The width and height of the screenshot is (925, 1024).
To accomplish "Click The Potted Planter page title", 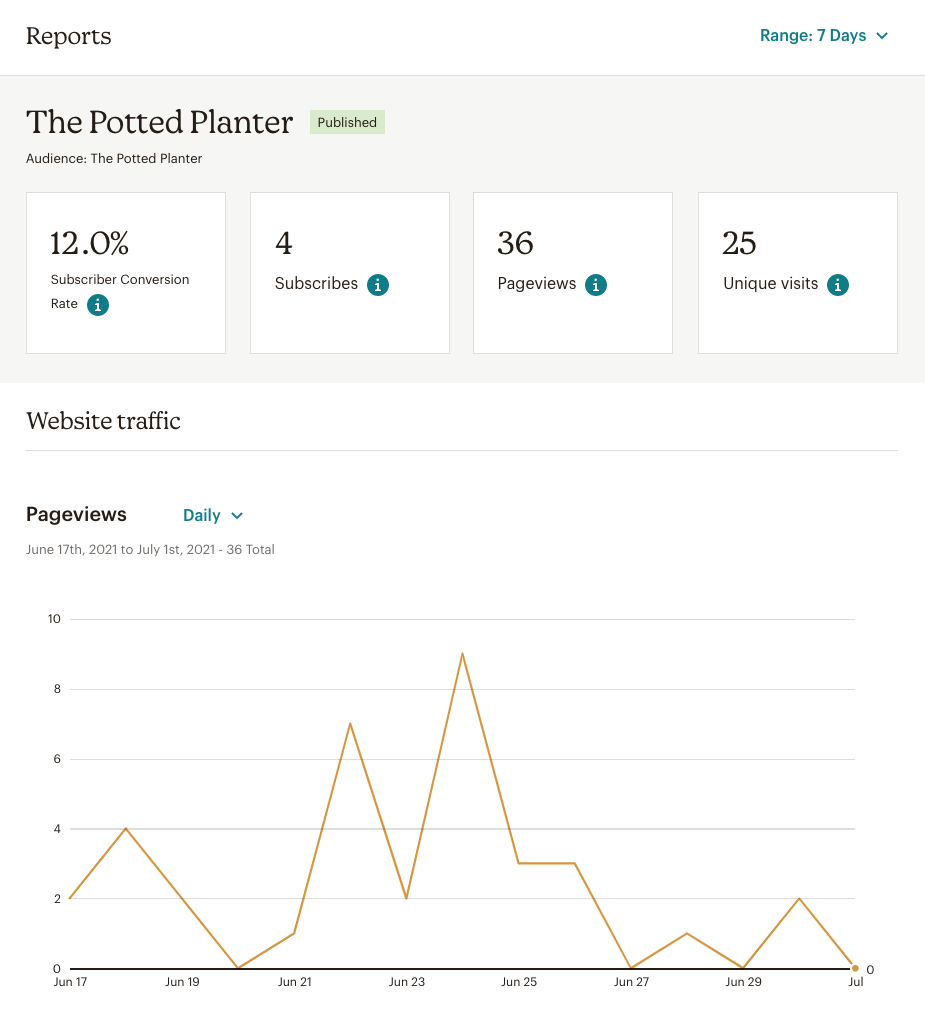I will [160, 122].
